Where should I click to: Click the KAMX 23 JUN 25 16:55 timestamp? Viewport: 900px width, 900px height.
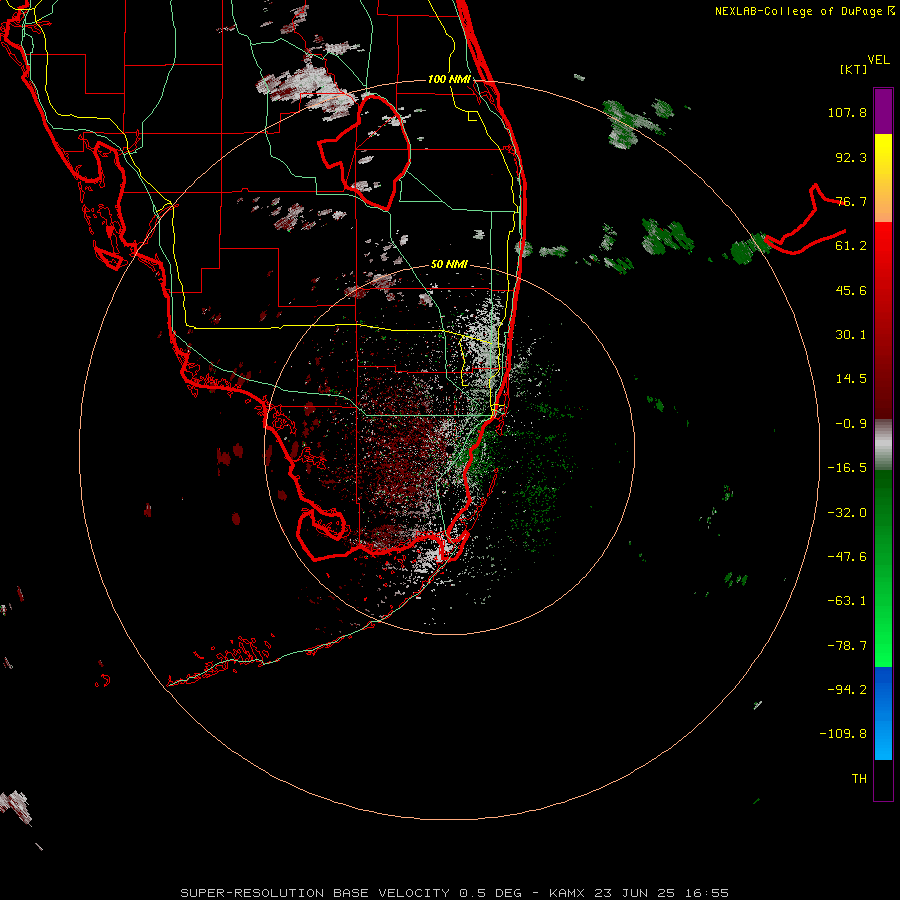click(x=638, y=893)
